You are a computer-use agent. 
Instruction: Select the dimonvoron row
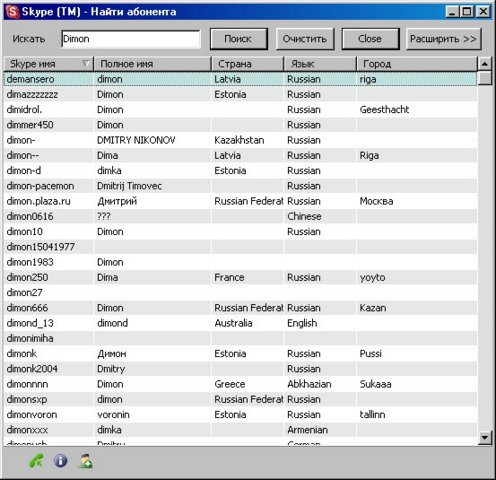(240, 415)
